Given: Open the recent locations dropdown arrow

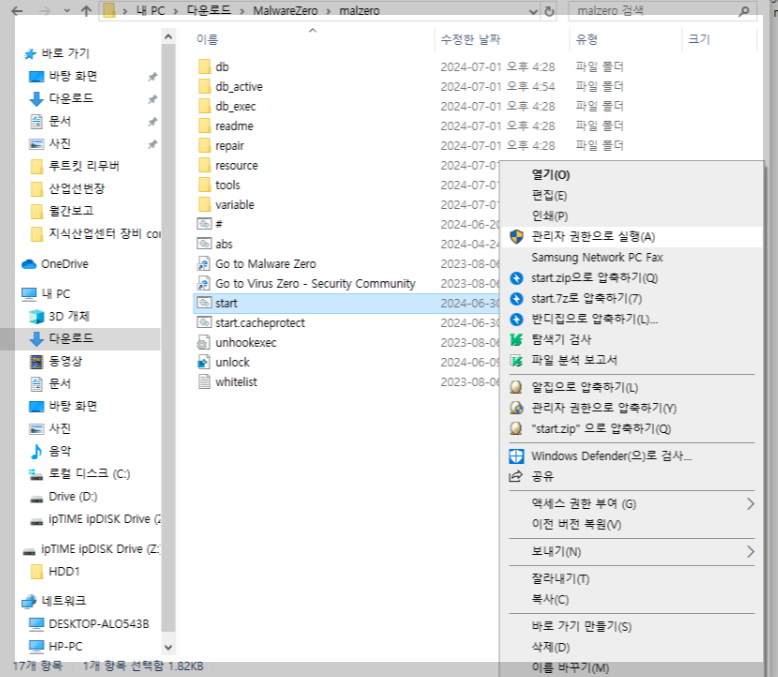Looking at the screenshot, I should [x=67, y=11].
